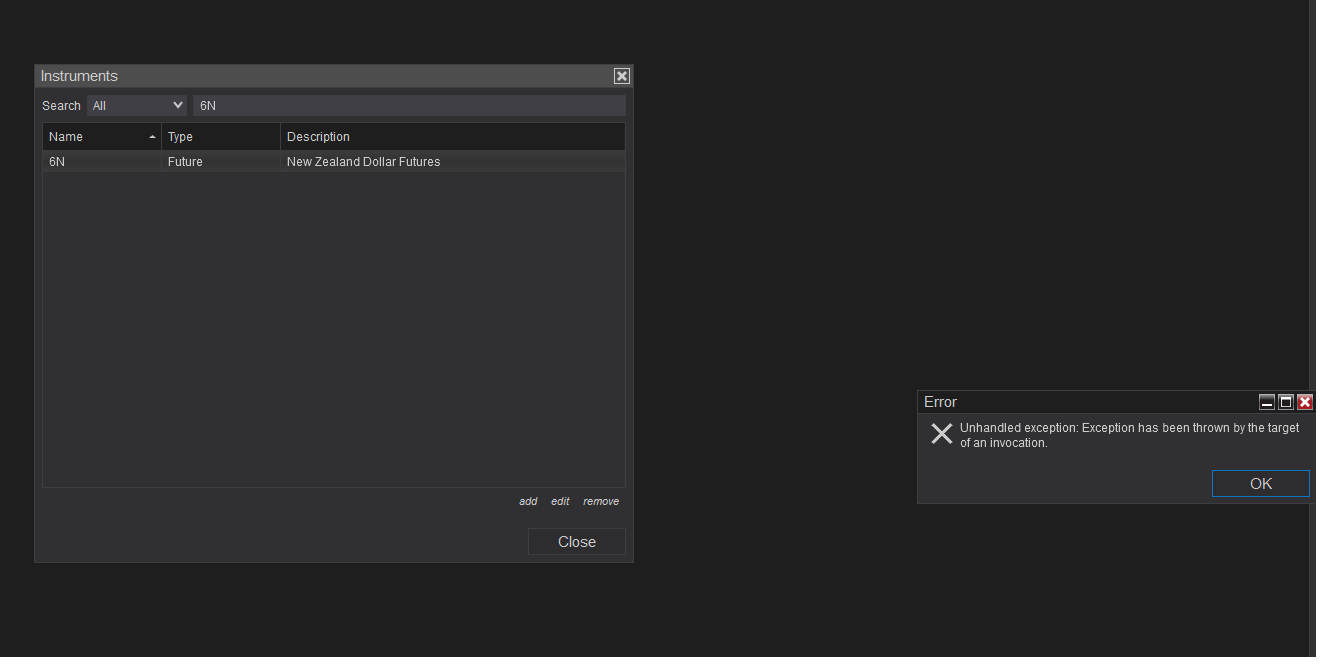Sort by the Name column header

102,136
